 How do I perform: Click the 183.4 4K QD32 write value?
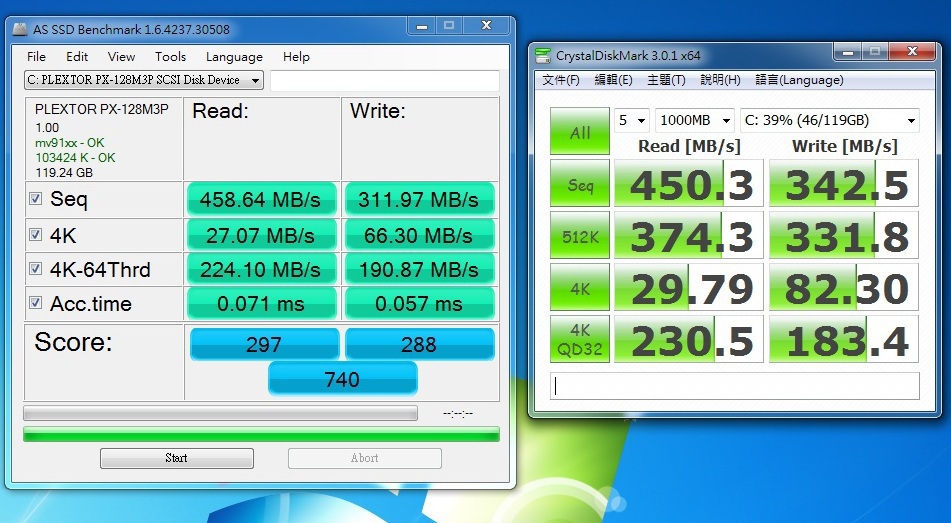(844, 339)
